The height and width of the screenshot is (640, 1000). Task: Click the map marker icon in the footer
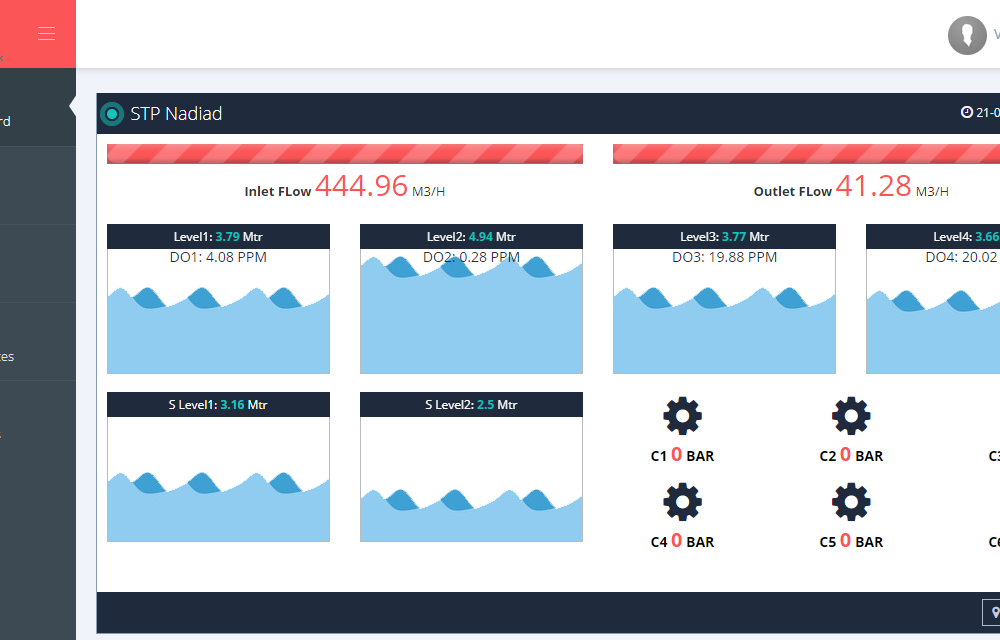(x=994, y=612)
